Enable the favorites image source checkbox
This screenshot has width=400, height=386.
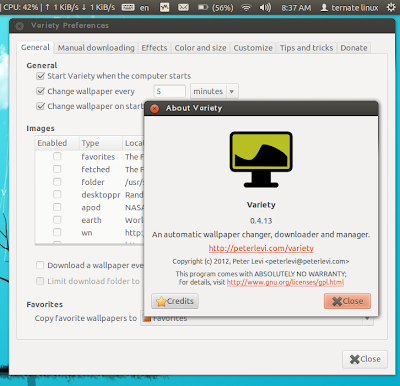pyautogui.click(x=57, y=156)
